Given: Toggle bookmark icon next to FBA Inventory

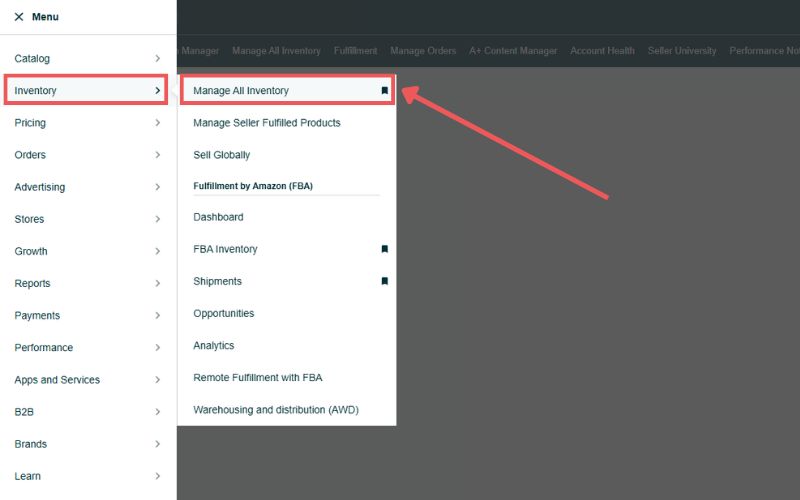Looking at the screenshot, I should tap(385, 249).
